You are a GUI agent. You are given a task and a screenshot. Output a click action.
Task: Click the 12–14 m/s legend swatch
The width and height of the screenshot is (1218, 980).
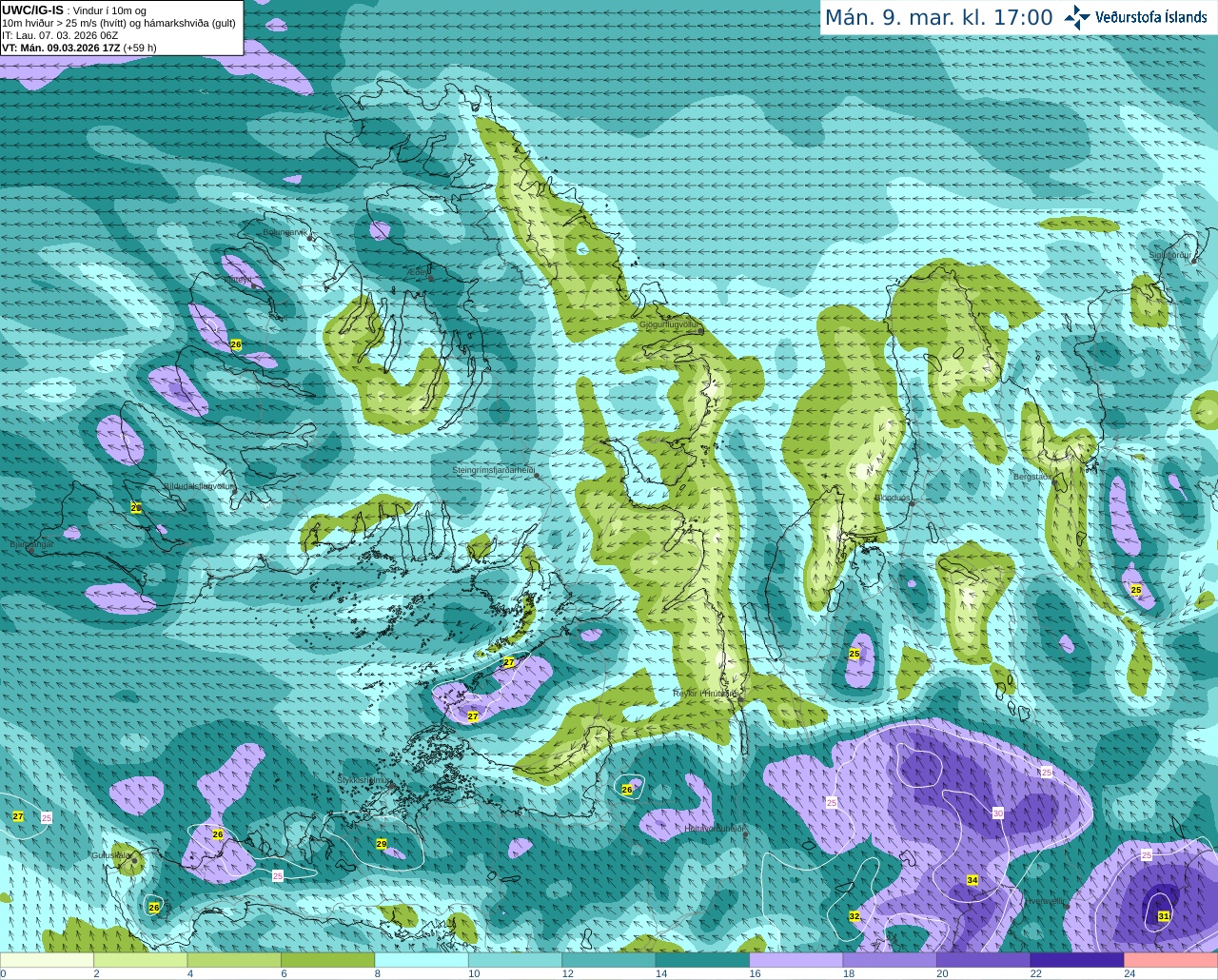(609, 960)
